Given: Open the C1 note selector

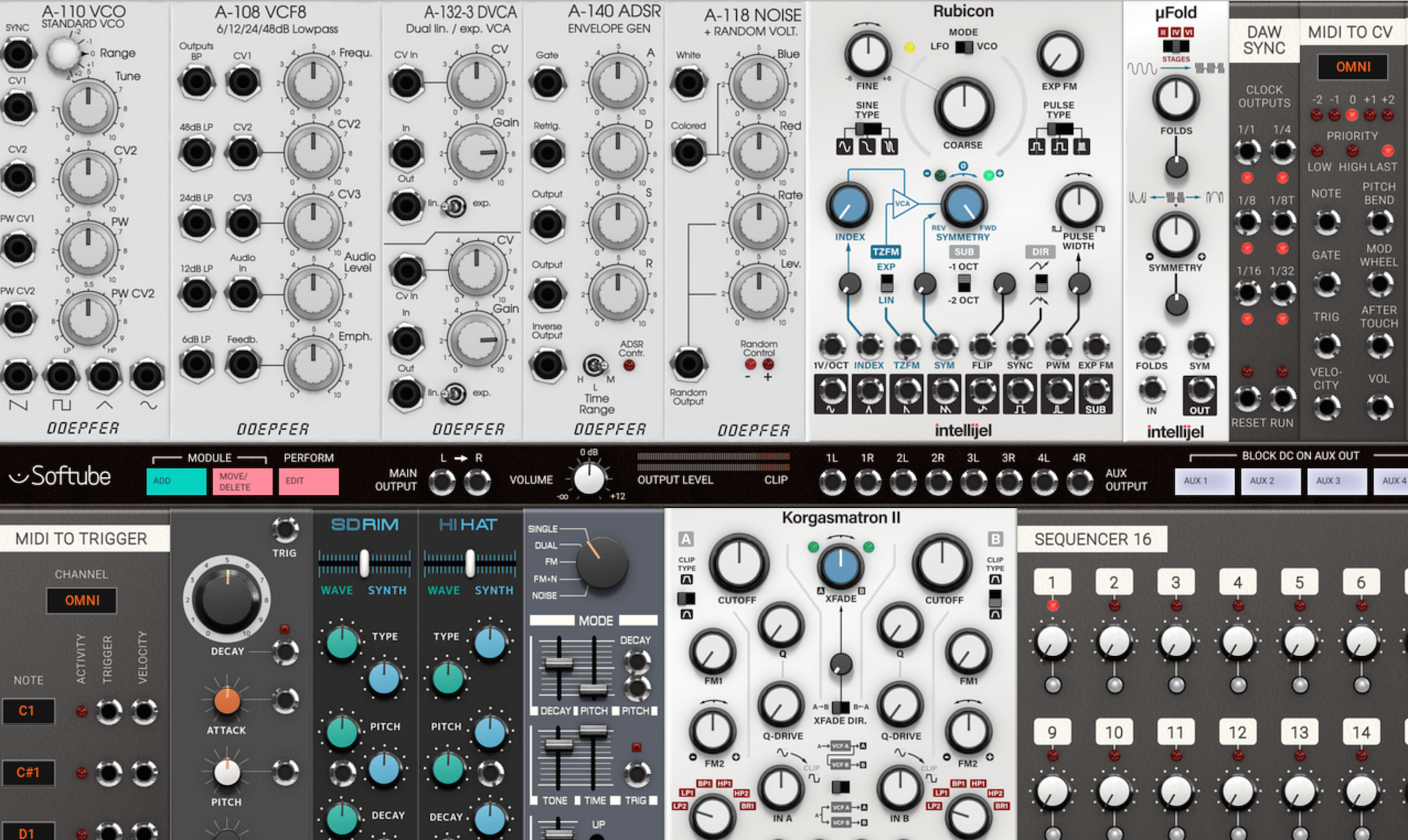Looking at the screenshot, I should 27,710.
